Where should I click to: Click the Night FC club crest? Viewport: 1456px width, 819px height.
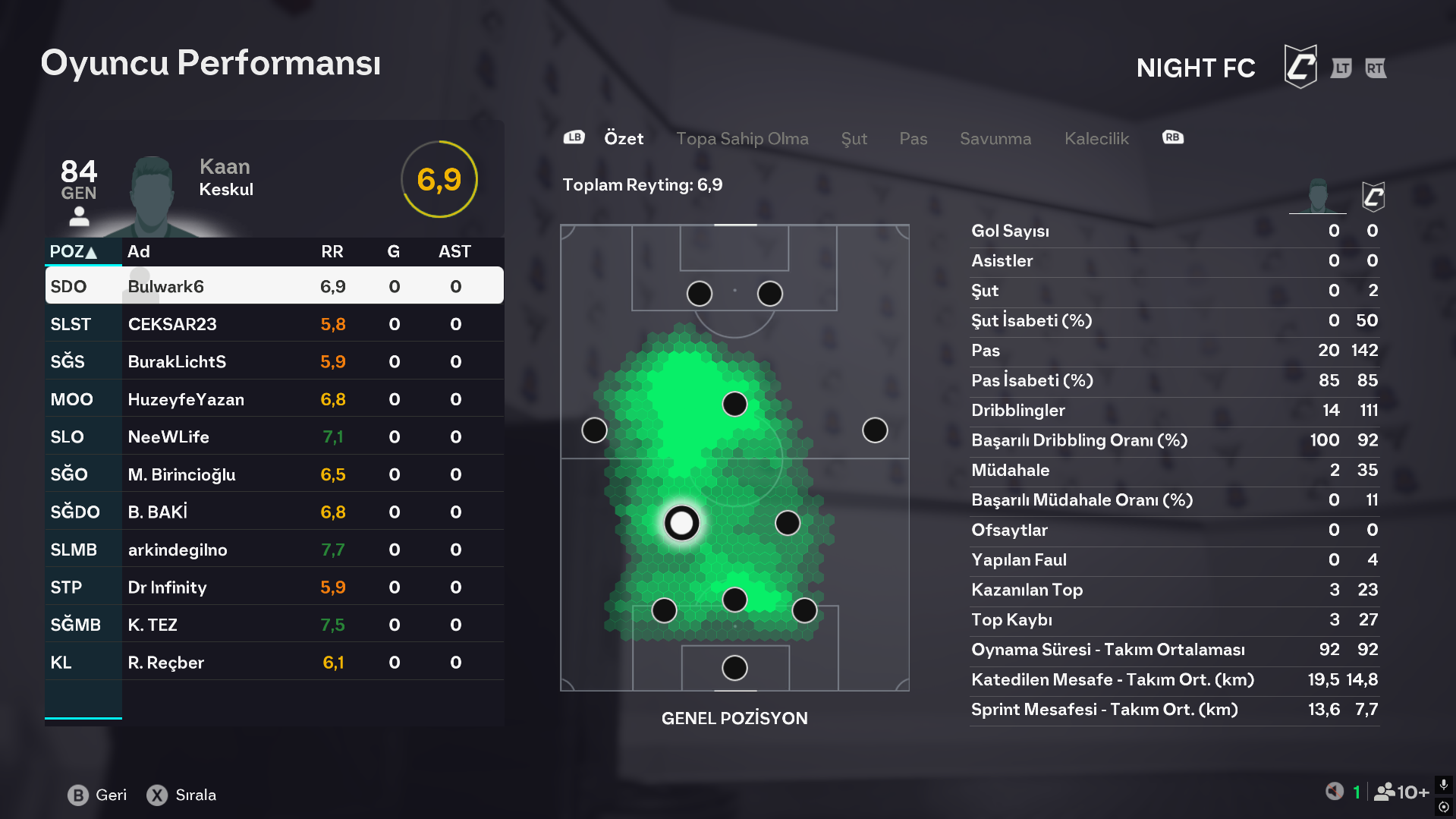click(1300, 67)
